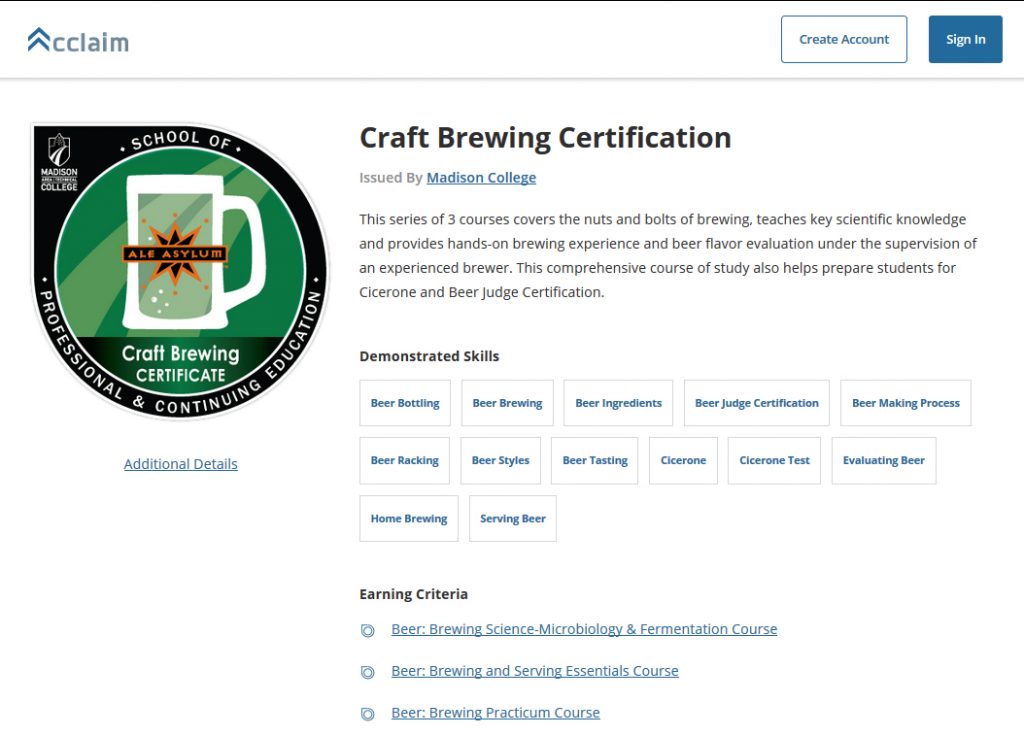Choose the Beer Judge Certification skill
This screenshot has height=736, width=1024.
[x=756, y=402]
